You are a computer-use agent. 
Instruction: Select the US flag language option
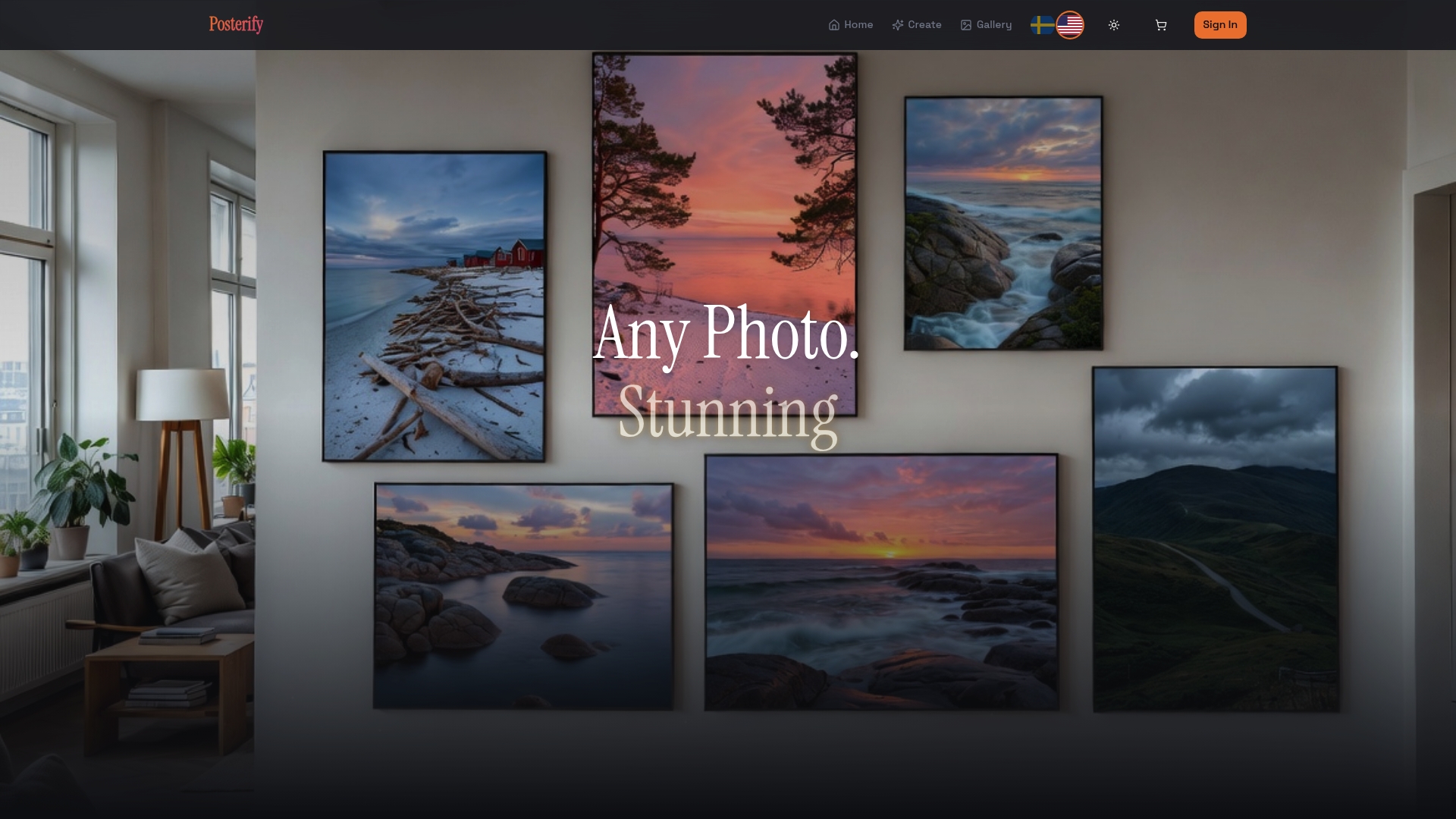tap(1070, 25)
